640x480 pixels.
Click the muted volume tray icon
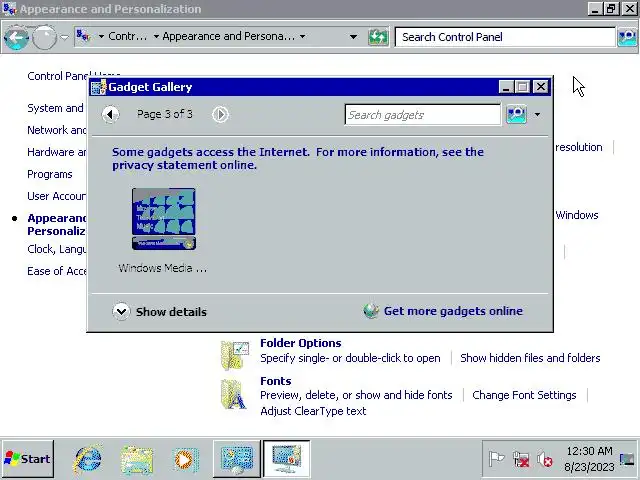click(x=544, y=460)
